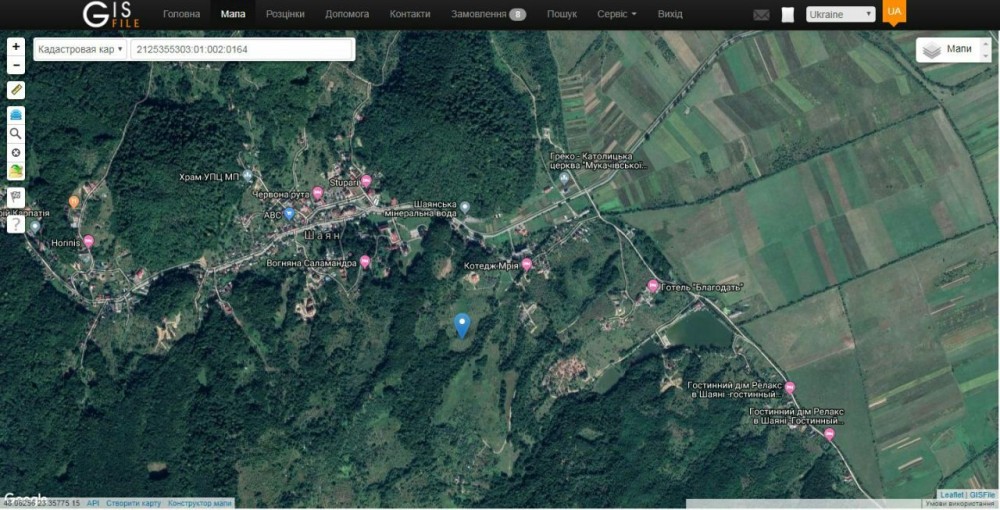Open the envelope messages icon
1000x510 pixels.
(x=761, y=15)
